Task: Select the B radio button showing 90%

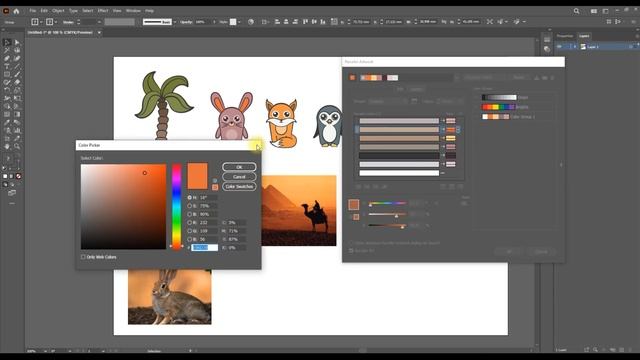Action: tap(189, 214)
